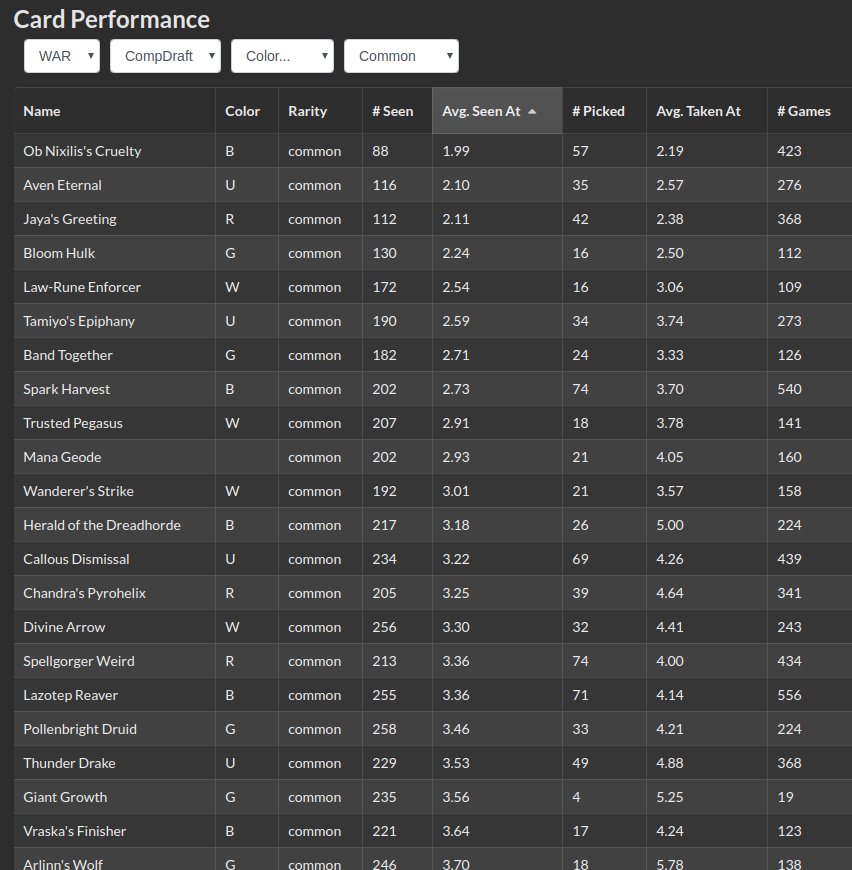Screen dimensions: 852x870
Task: Open the Color filter dropdown
Action: 282,56
